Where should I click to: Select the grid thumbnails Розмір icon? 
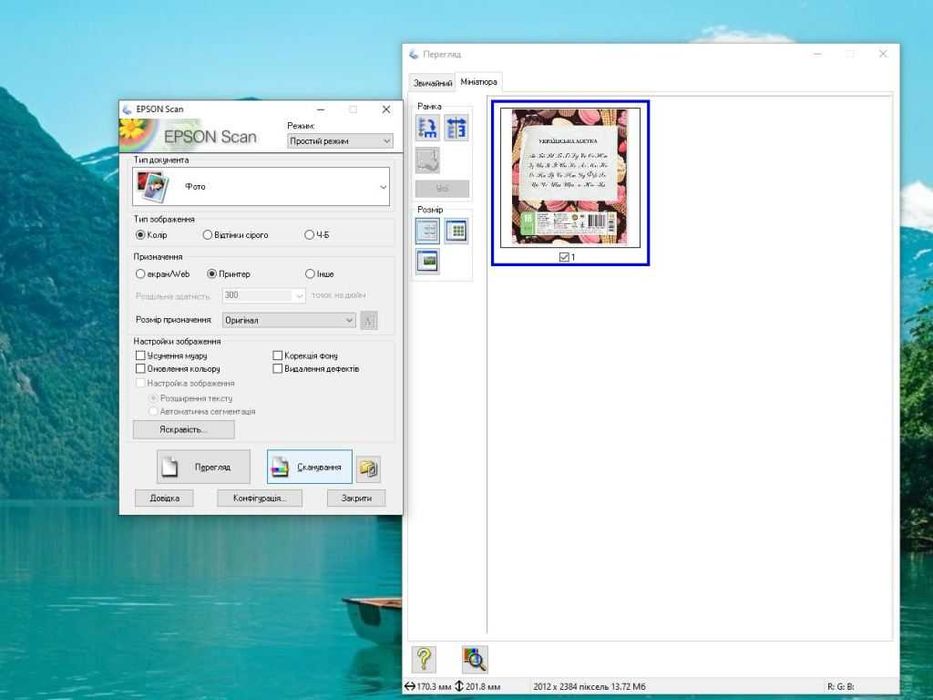pyautogui.click(x=456, y=231)
